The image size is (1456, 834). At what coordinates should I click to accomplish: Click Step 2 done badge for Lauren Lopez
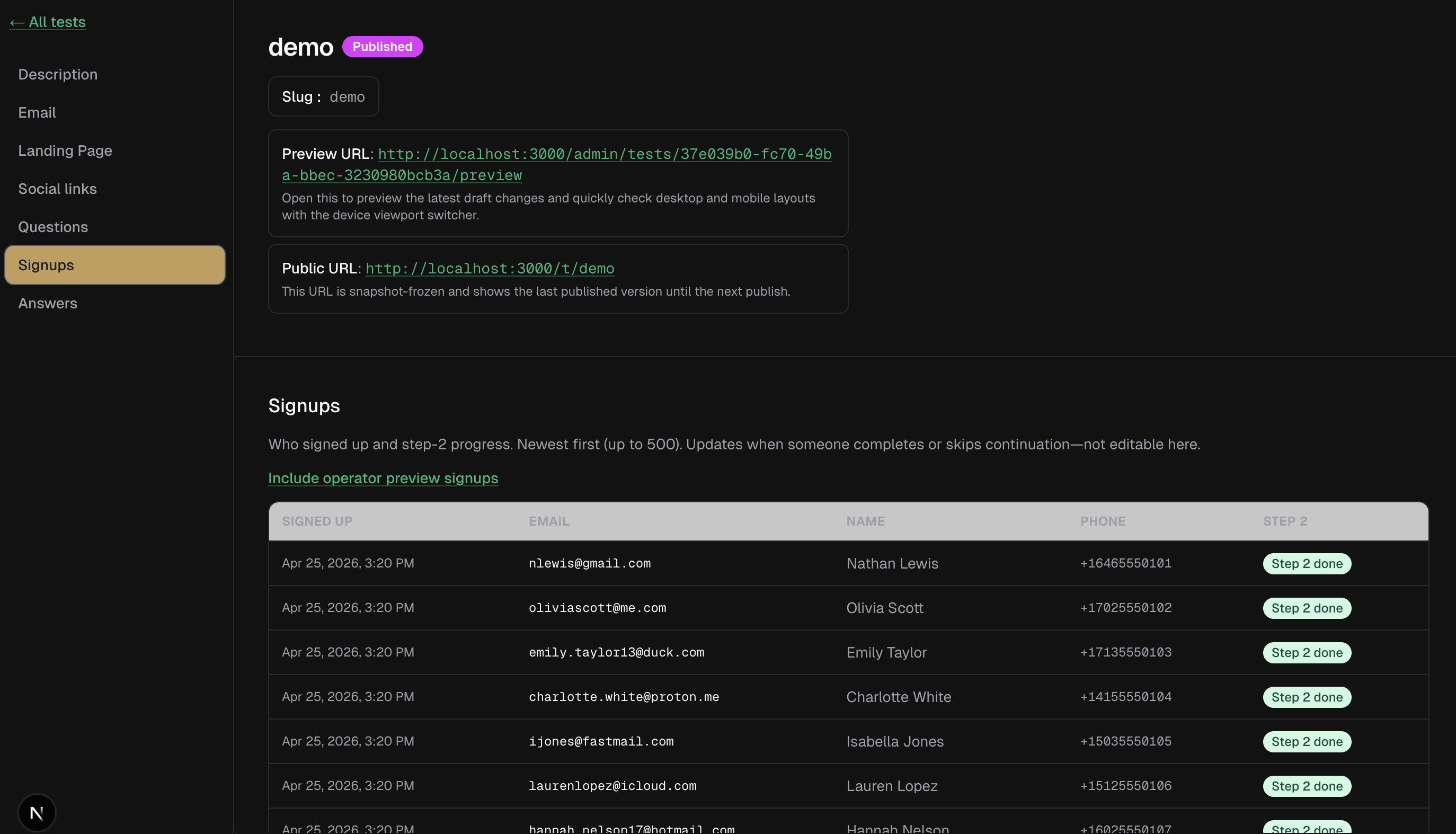pos(1307,786)
